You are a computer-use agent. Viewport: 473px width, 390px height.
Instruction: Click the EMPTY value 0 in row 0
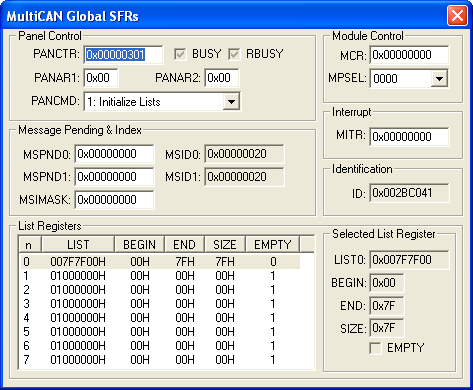point(273,262)
